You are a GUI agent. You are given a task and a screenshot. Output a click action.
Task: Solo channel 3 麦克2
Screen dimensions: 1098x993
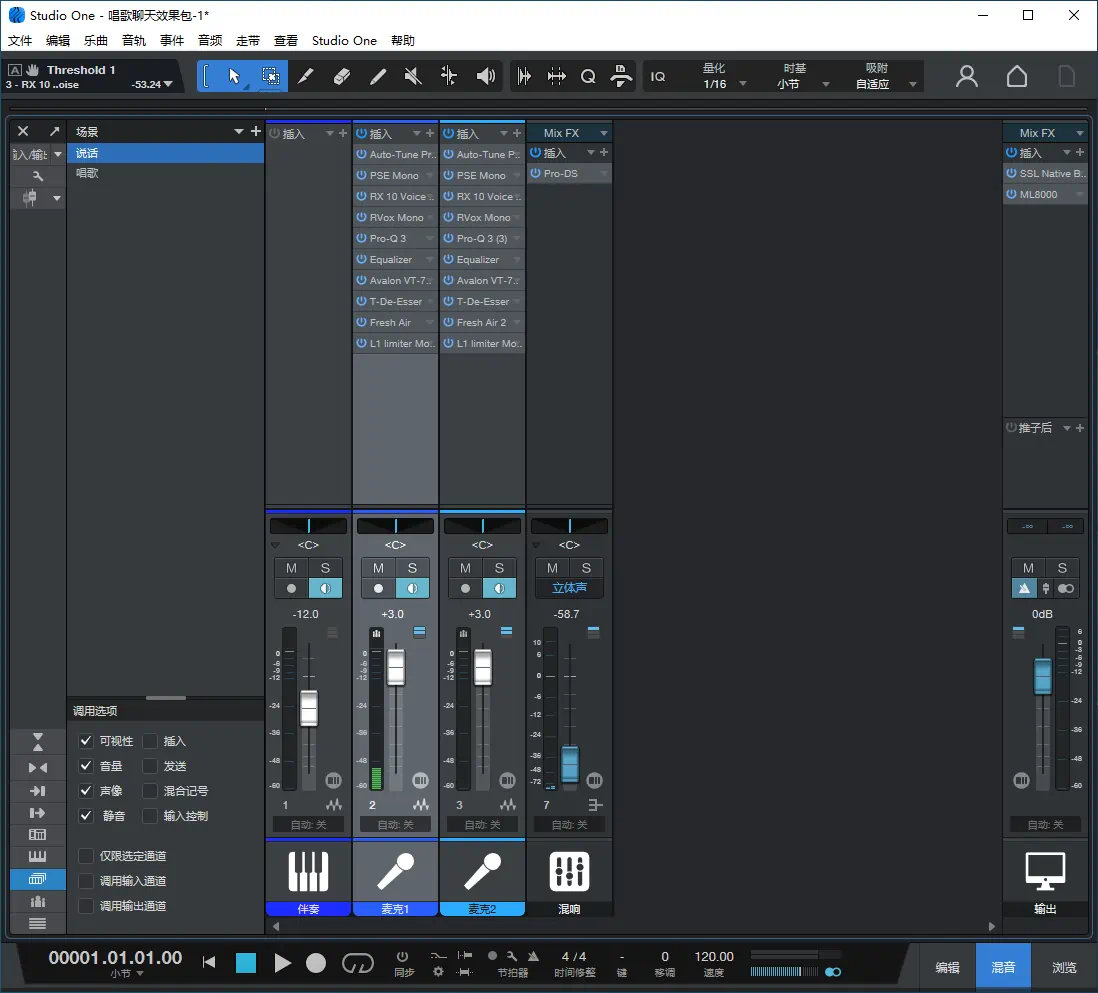(499, 568)
